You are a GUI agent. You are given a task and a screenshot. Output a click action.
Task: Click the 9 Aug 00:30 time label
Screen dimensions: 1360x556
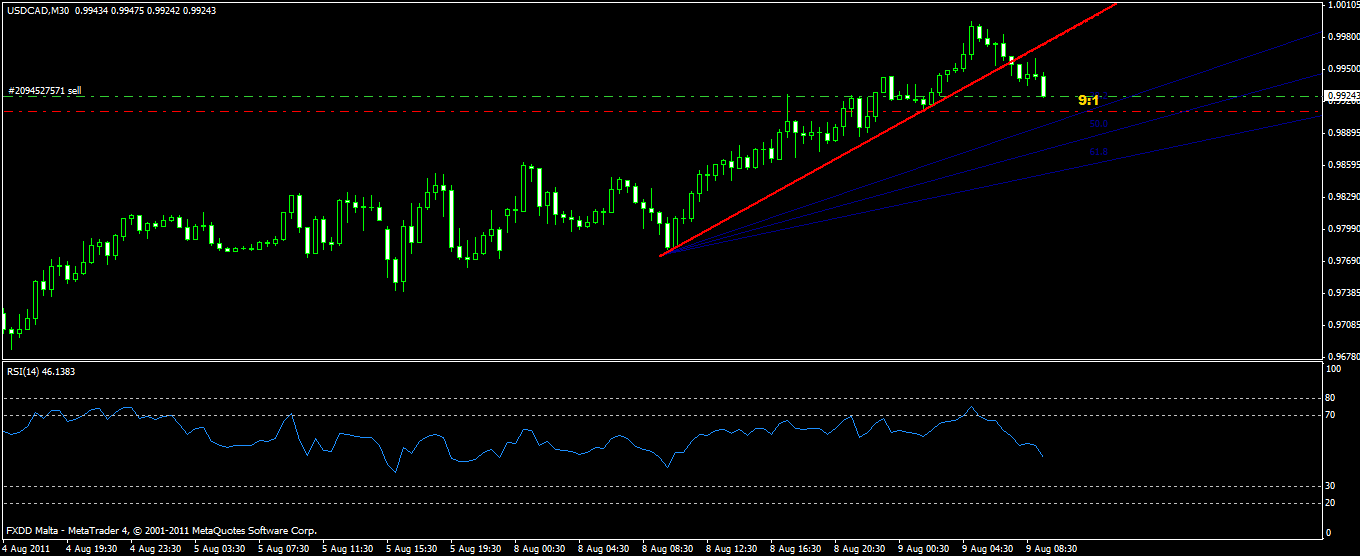coord(925,548)
